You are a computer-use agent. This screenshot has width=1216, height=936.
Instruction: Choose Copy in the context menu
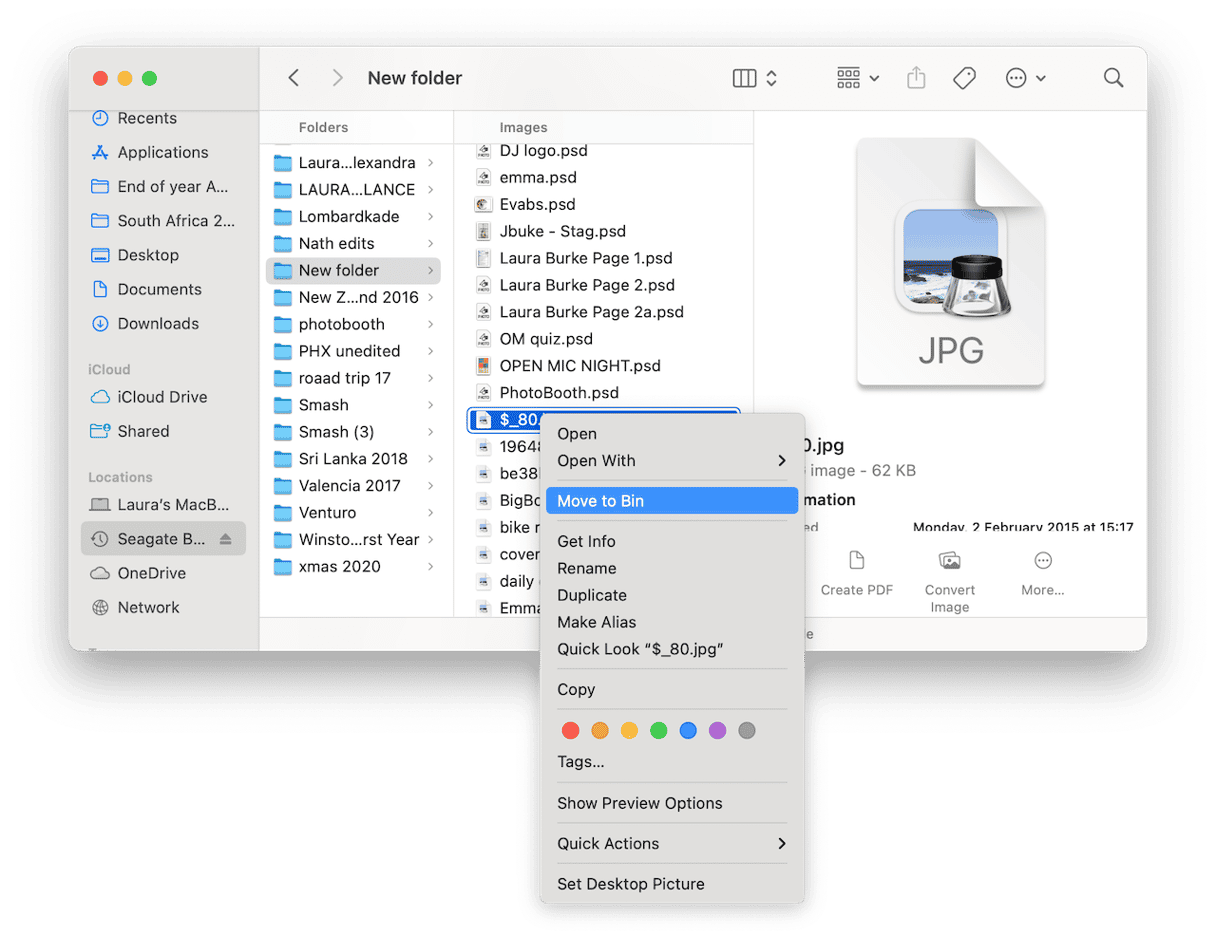(x=672, y=689)
